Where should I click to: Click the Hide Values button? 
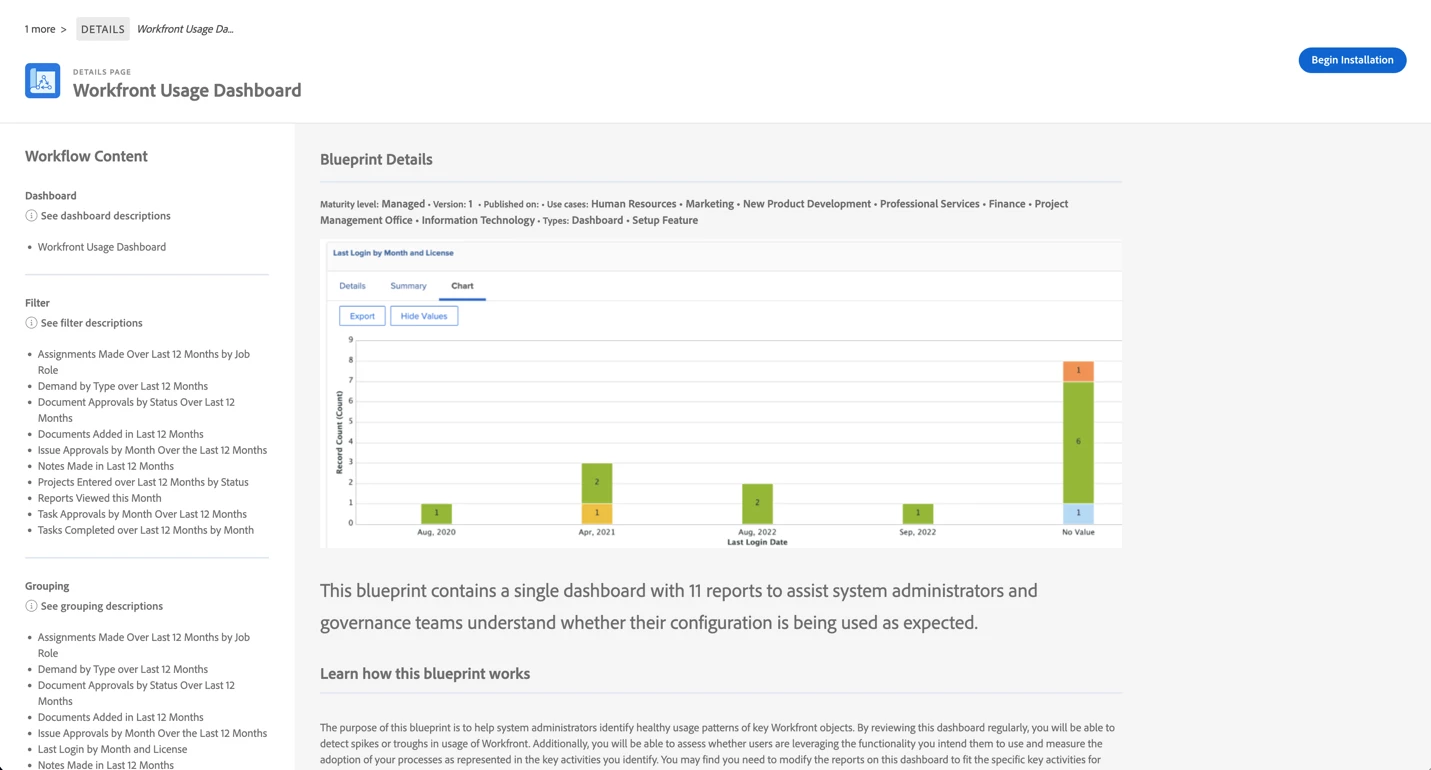pyautogui.click(x=424, y=316)
